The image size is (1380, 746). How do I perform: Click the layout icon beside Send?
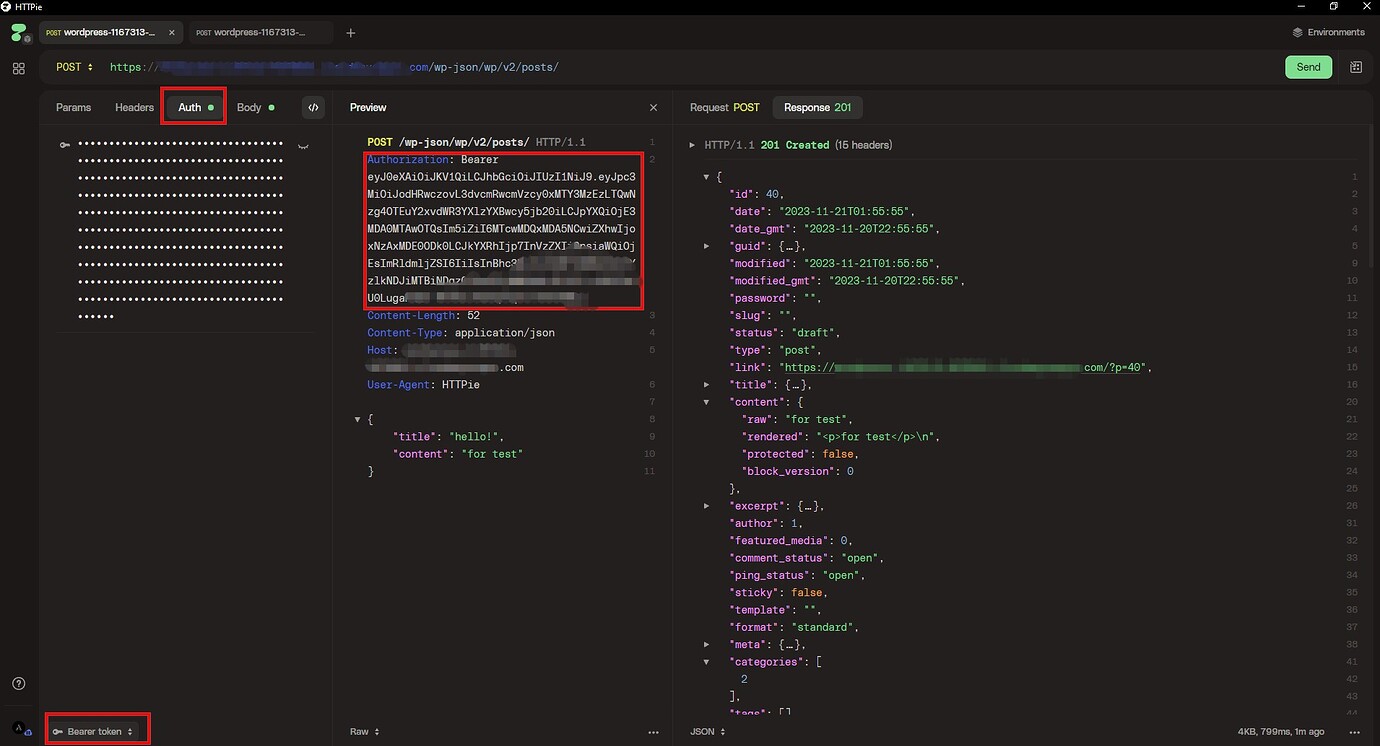coord(1357,66)
